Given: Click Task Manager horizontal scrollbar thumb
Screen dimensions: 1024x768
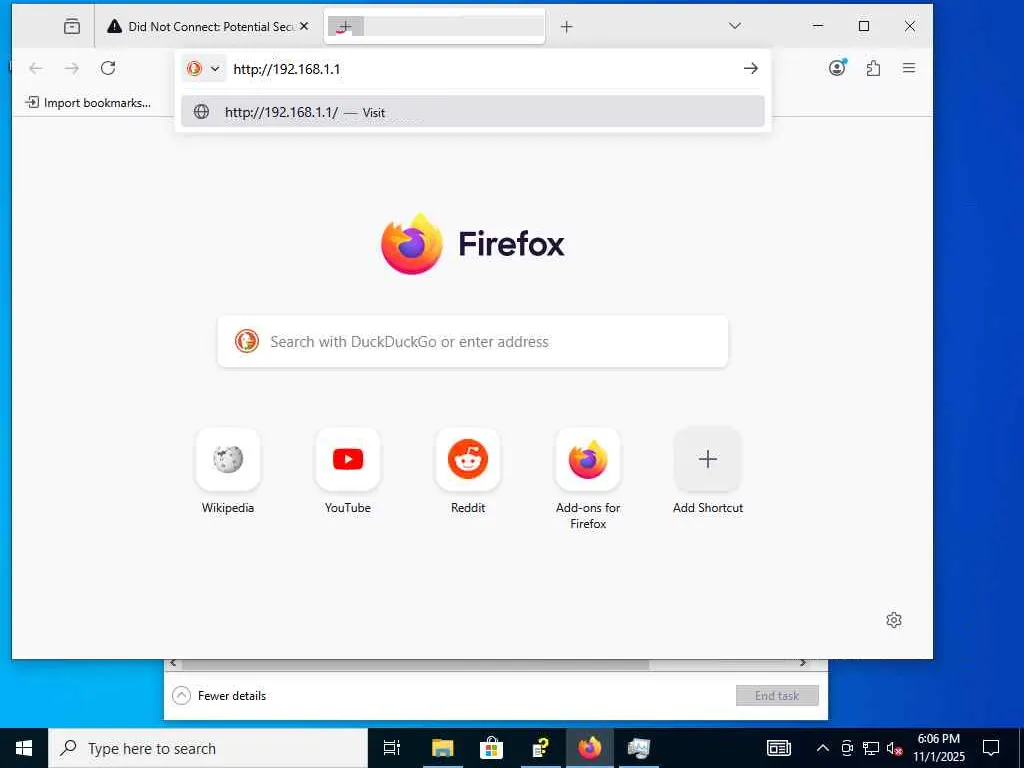Looking at the screenshot, I should (415, 664).
